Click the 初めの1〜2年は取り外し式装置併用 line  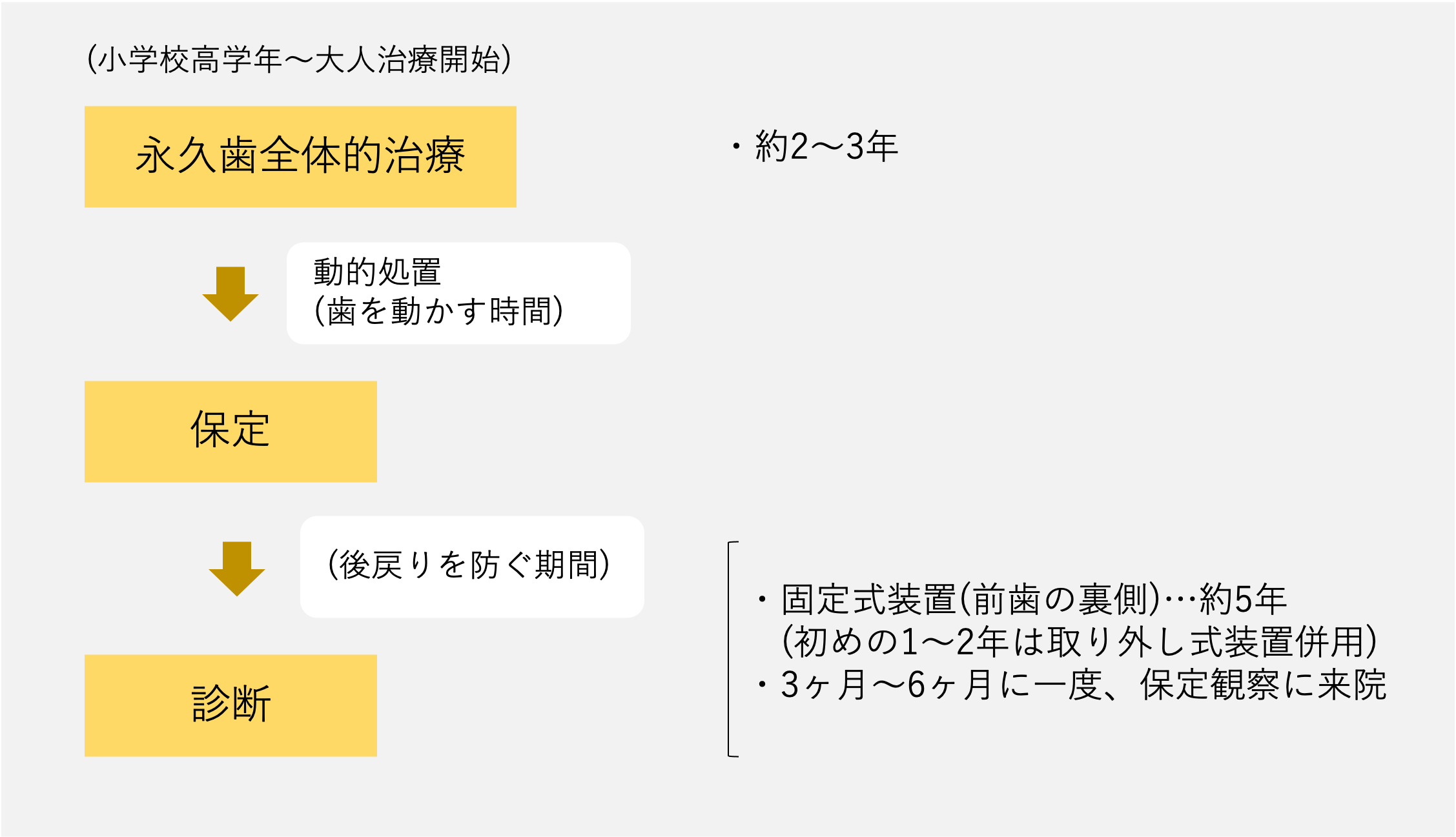(x=1079, y=641)
